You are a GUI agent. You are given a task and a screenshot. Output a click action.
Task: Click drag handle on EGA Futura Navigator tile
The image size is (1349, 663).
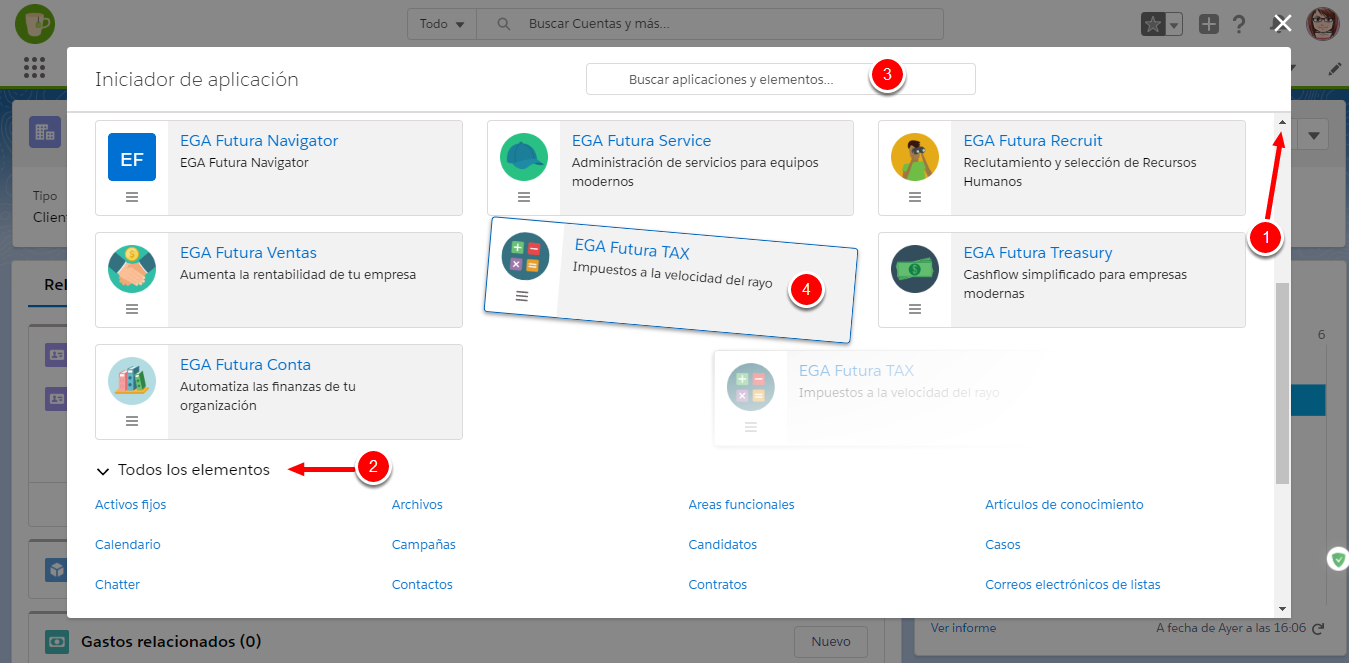coord(132,197)
